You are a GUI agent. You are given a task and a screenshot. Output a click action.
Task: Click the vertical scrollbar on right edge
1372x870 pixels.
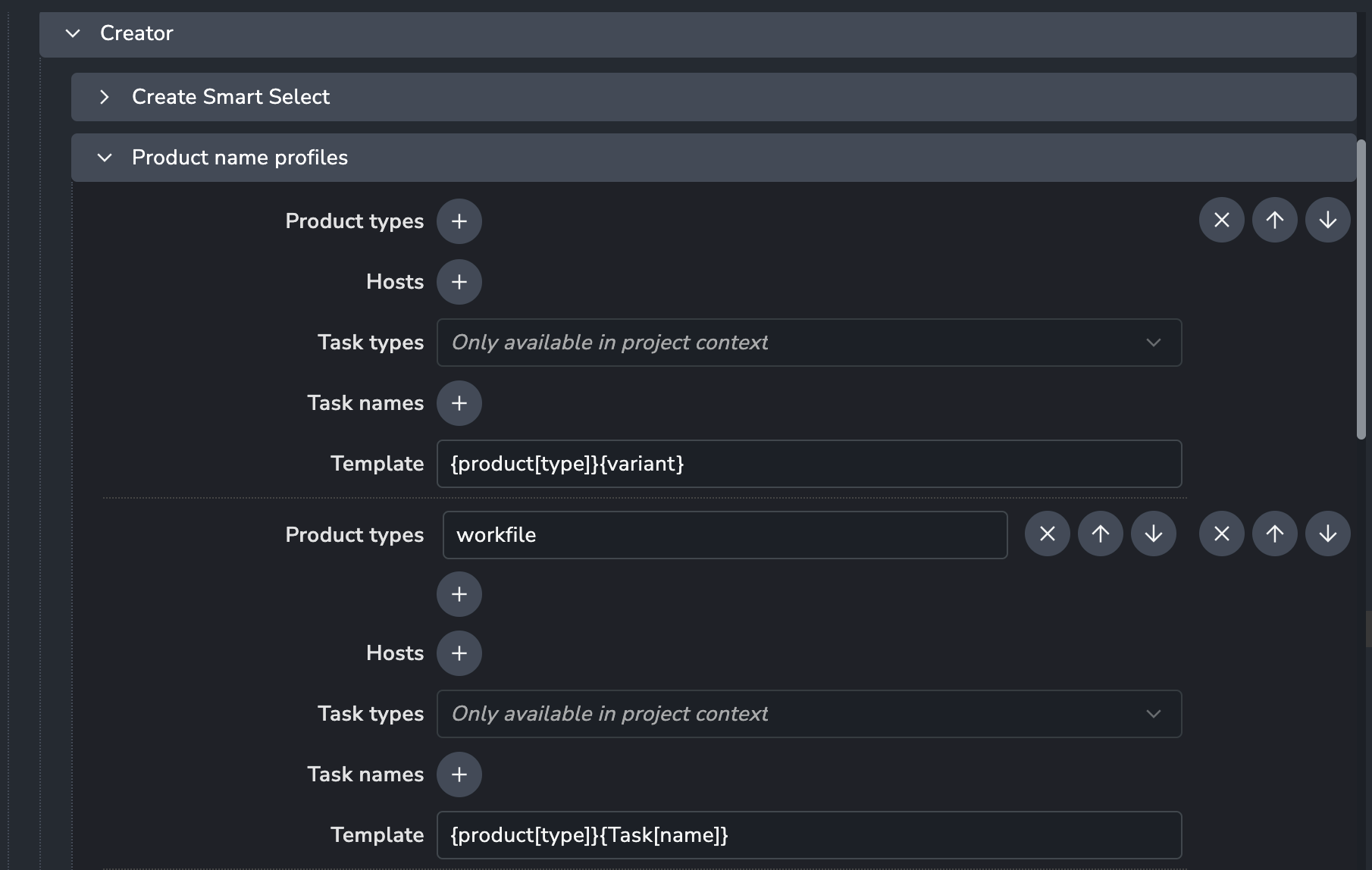coord(1361,288)
